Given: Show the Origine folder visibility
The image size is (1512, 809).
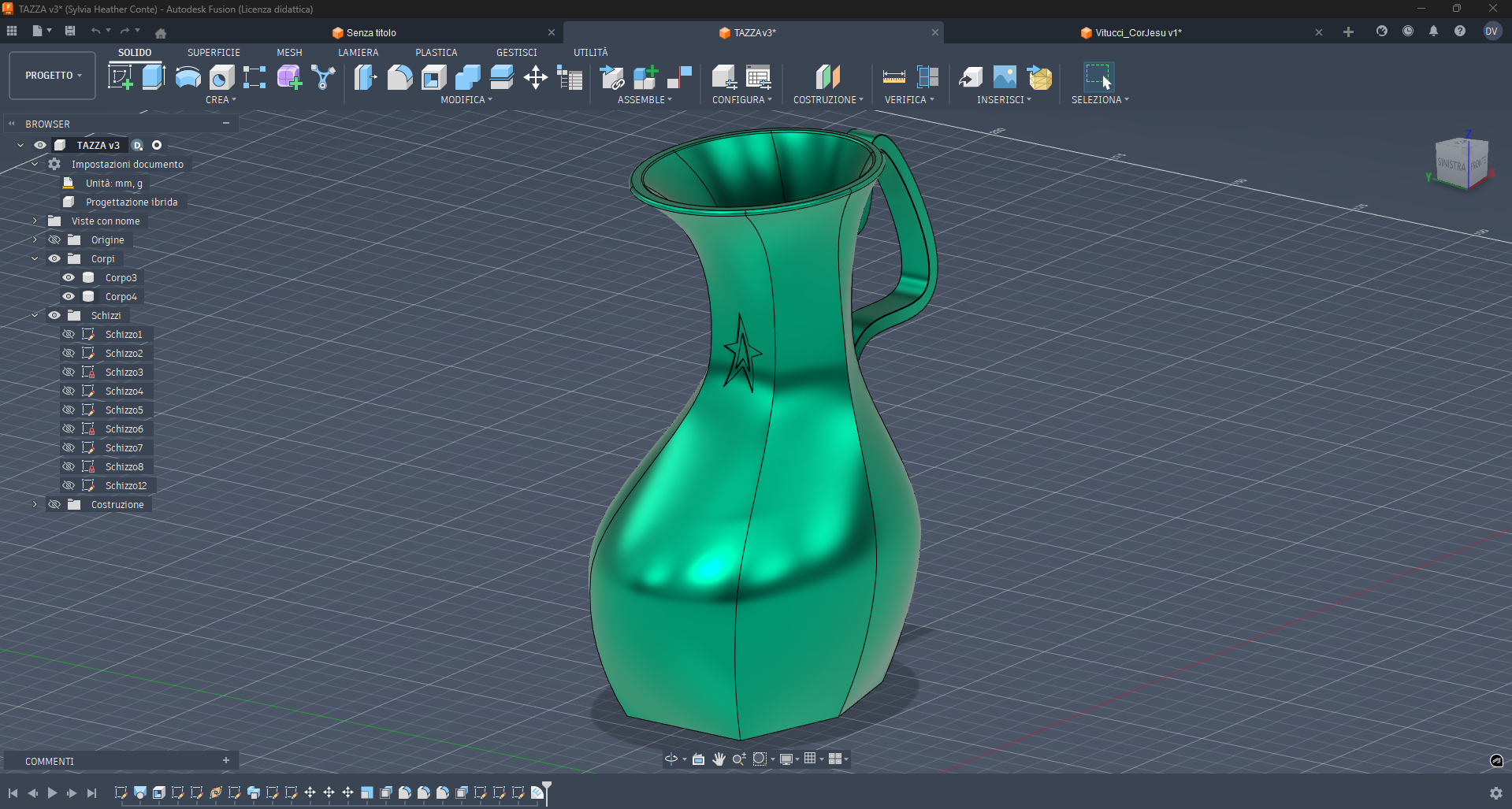Looking at the screenshot, I should pyautogui.click(x=54, y=239).
